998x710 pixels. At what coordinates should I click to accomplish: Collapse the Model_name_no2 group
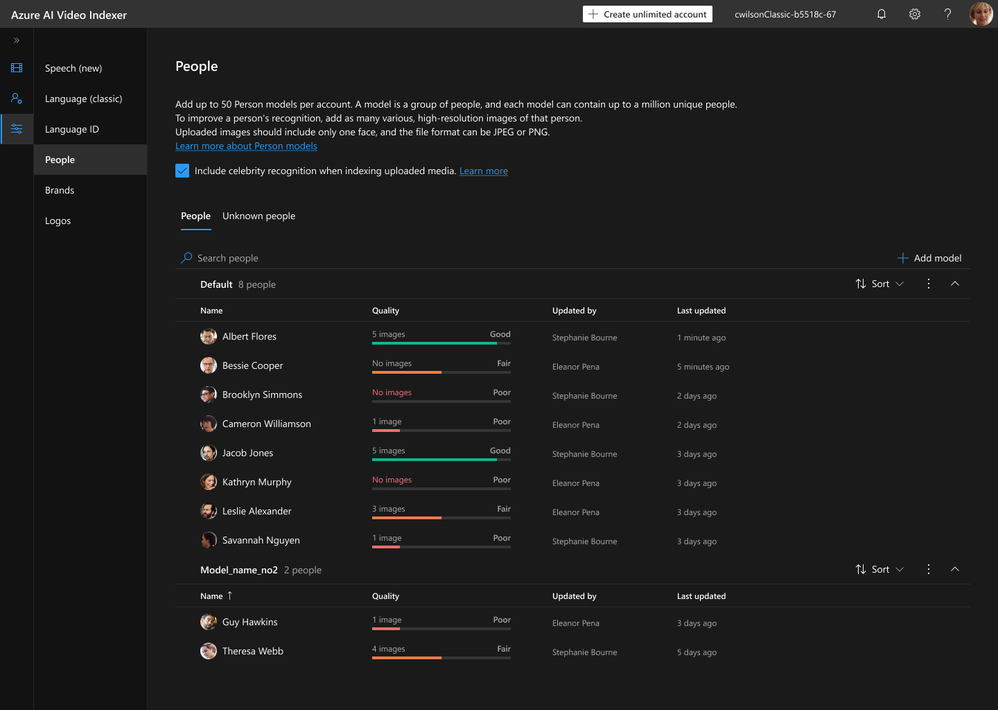(955, 569)
